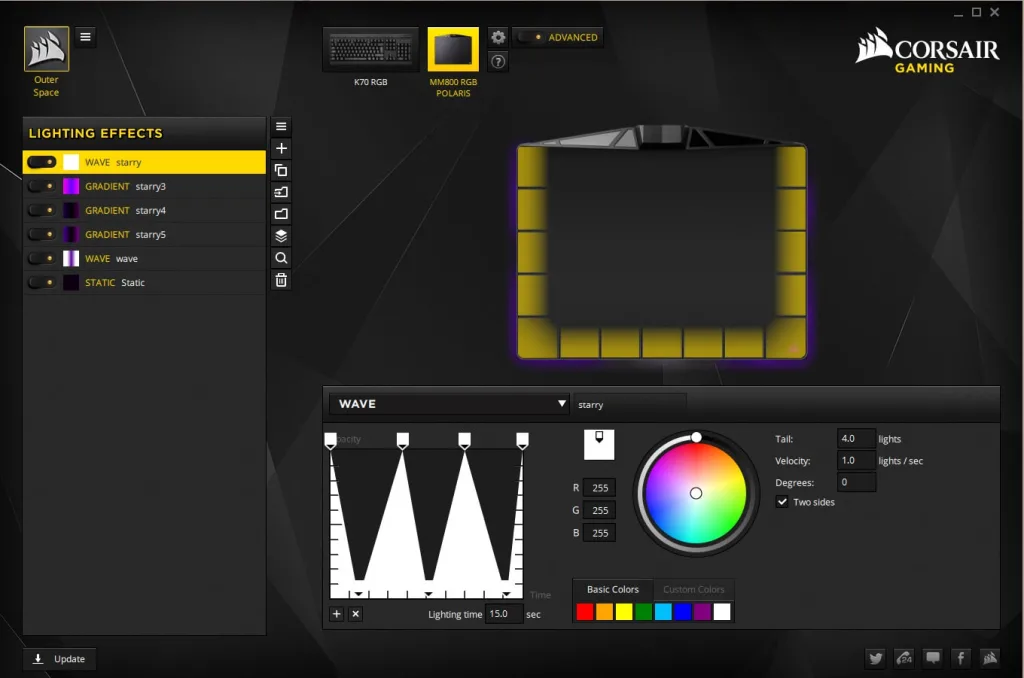Open the chat forum bubble icon
Viewport: 1024px width, 678px height.
(x=933, y=658)
